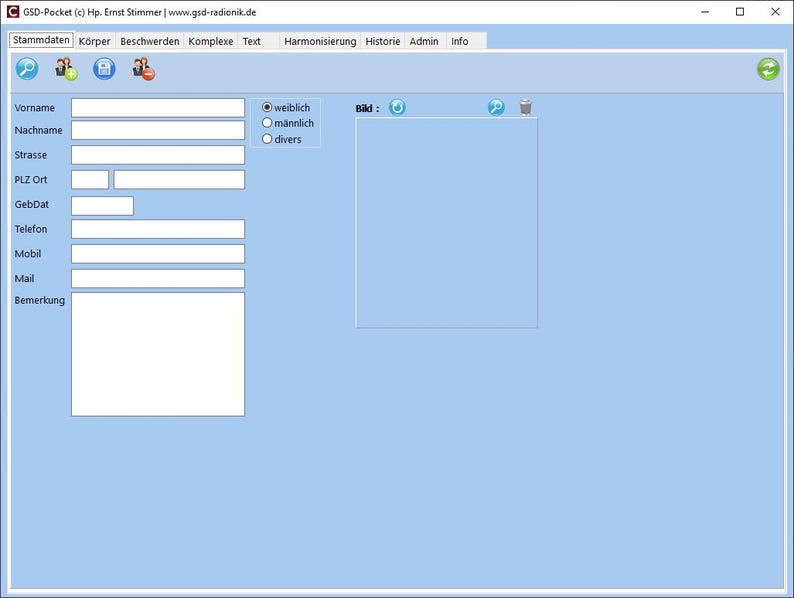Switch to the Text tab
794x598 pixels.
[258, 41]
